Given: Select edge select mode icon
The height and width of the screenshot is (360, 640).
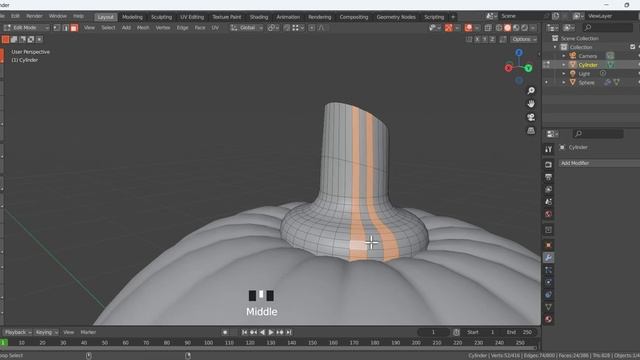Looking at the screenshot, I should click(x=65, y=28).
